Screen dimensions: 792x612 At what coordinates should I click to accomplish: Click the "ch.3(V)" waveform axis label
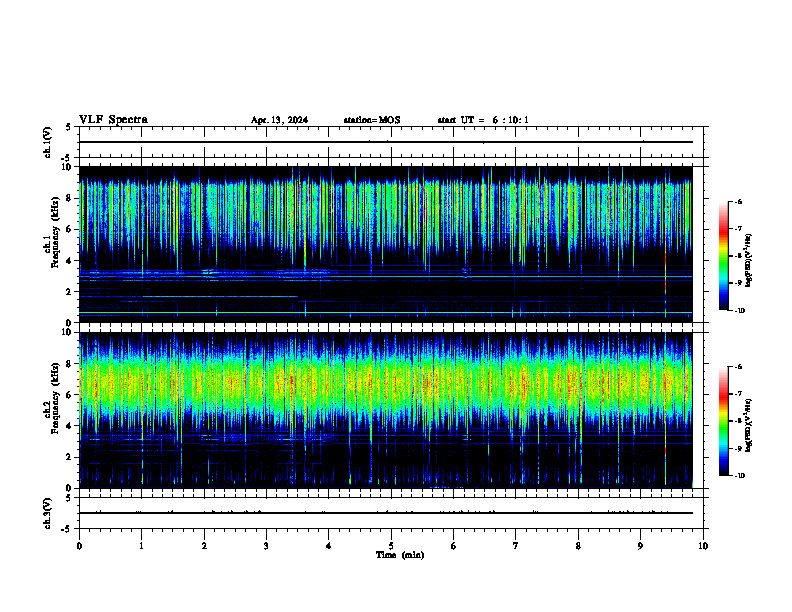coord(47,513)
